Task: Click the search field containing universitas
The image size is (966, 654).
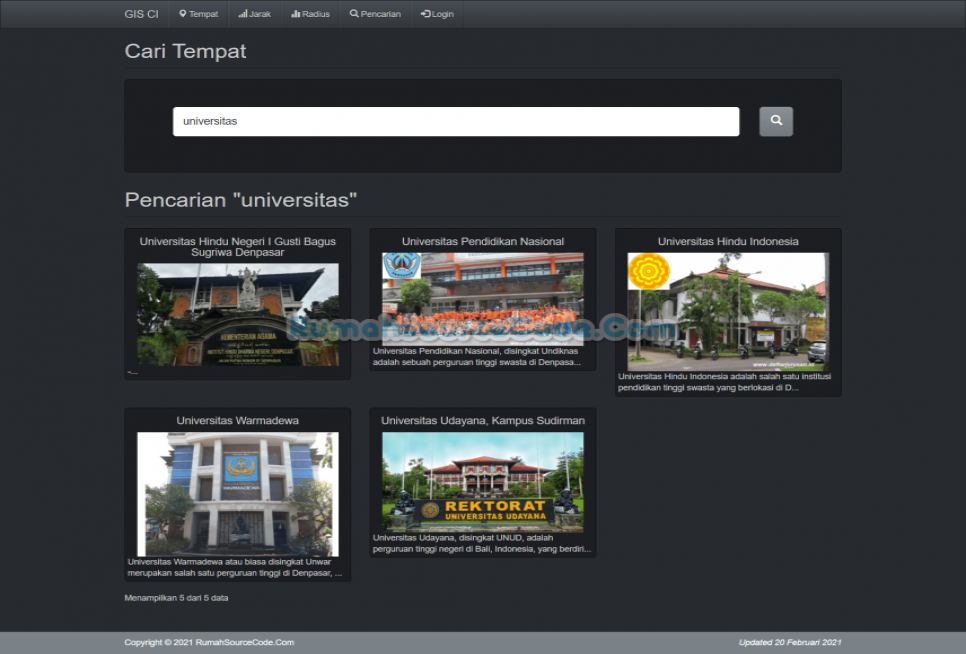Action: click(x=456, y=121)
